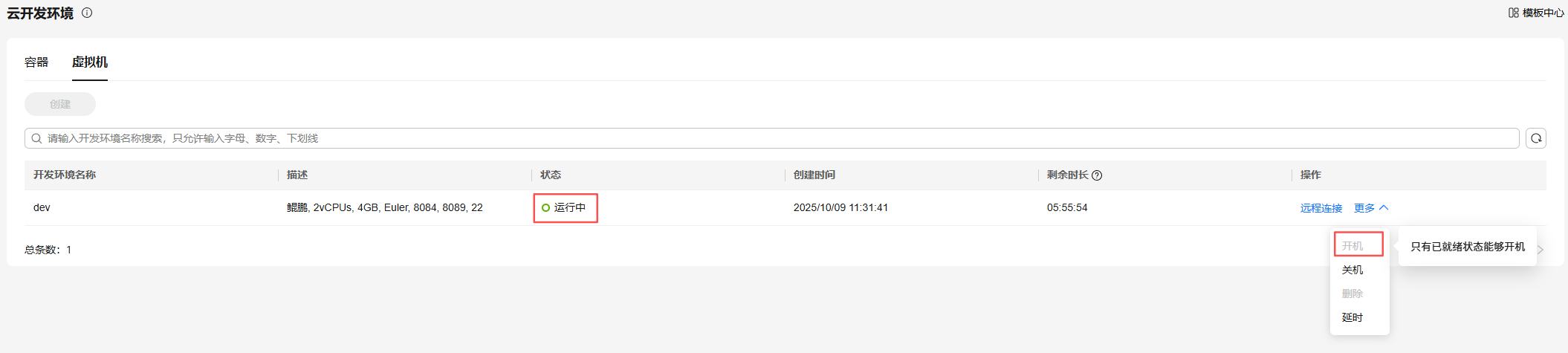The width and height of the screenshot is (1568, 353).
Task: Click the 只有已就绪状态能够开机 tooltip
Action: (x=1467, y=247)
